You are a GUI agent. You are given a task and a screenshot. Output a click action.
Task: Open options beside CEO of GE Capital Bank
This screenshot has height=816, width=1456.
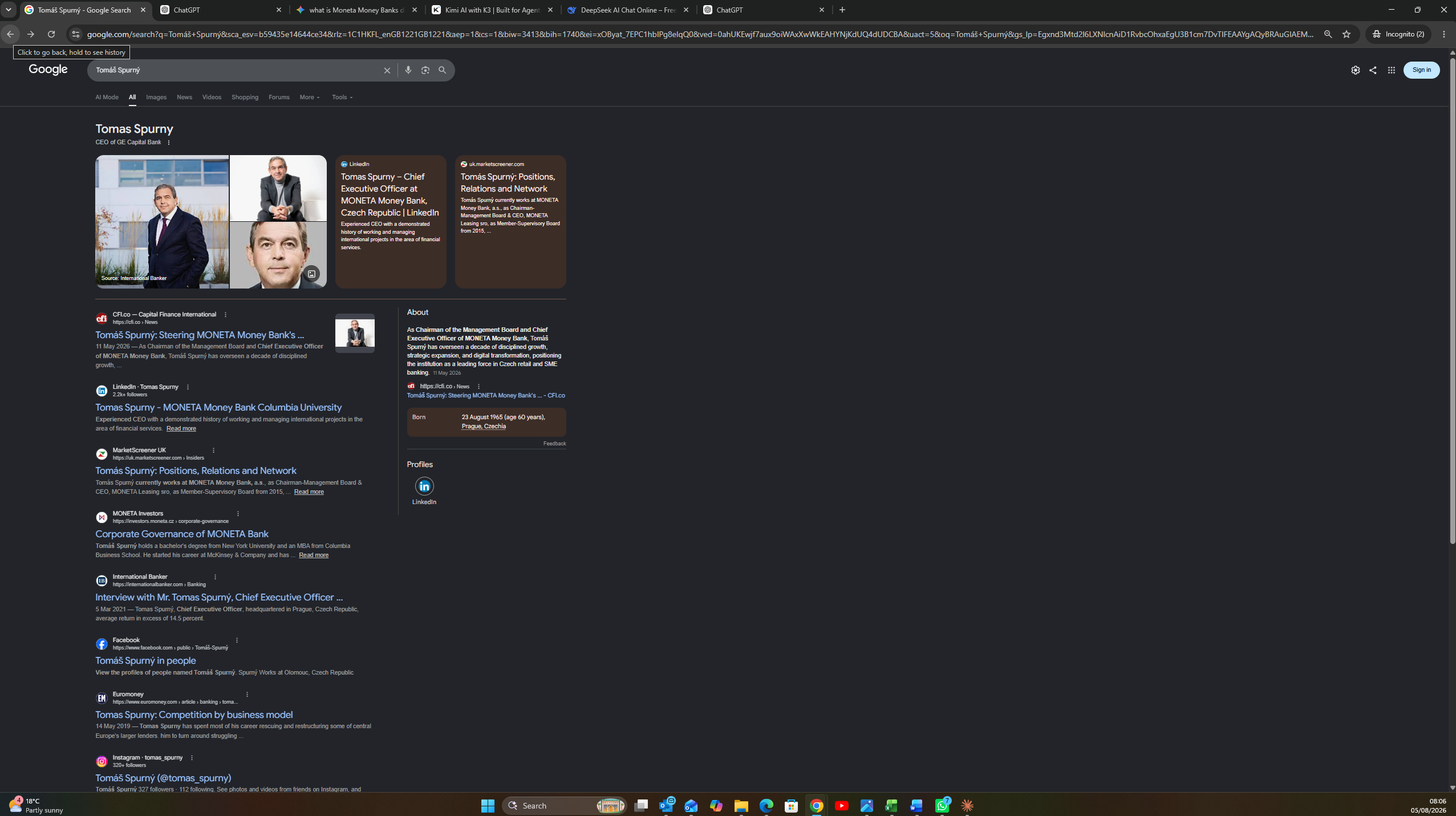[x=169, y=143]
